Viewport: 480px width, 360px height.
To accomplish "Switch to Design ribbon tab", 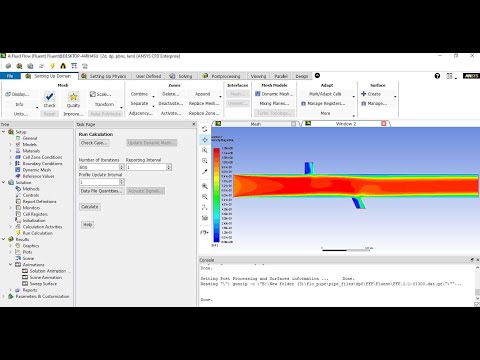I will 302,76.
